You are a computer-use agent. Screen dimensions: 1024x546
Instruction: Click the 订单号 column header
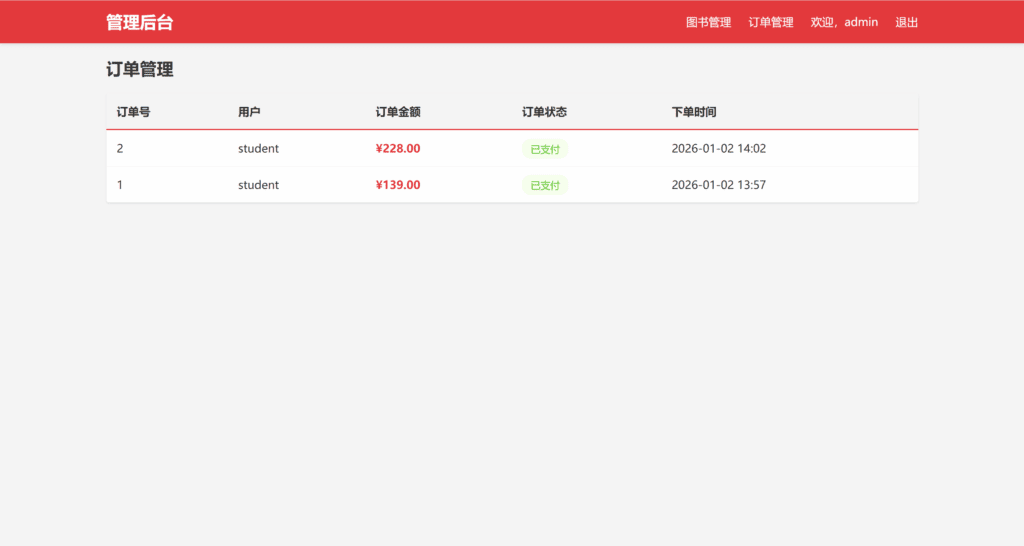pos(133,112)
